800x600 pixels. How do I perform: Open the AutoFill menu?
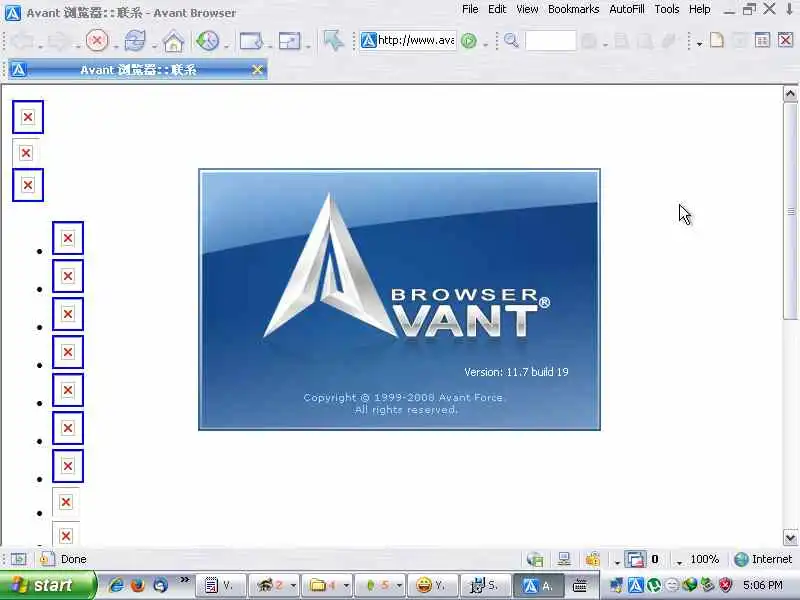click(627, 9)
